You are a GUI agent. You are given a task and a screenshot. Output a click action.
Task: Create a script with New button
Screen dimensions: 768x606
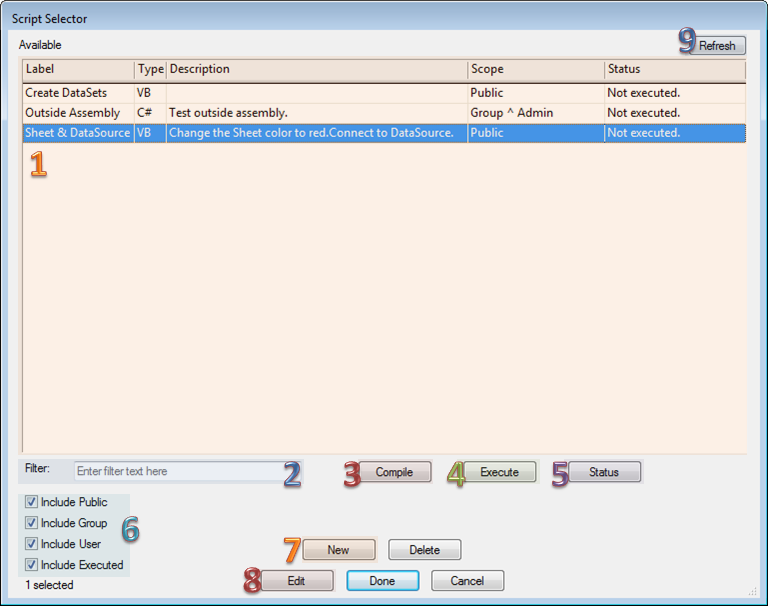pyautogui.click(x=338, y=549)
